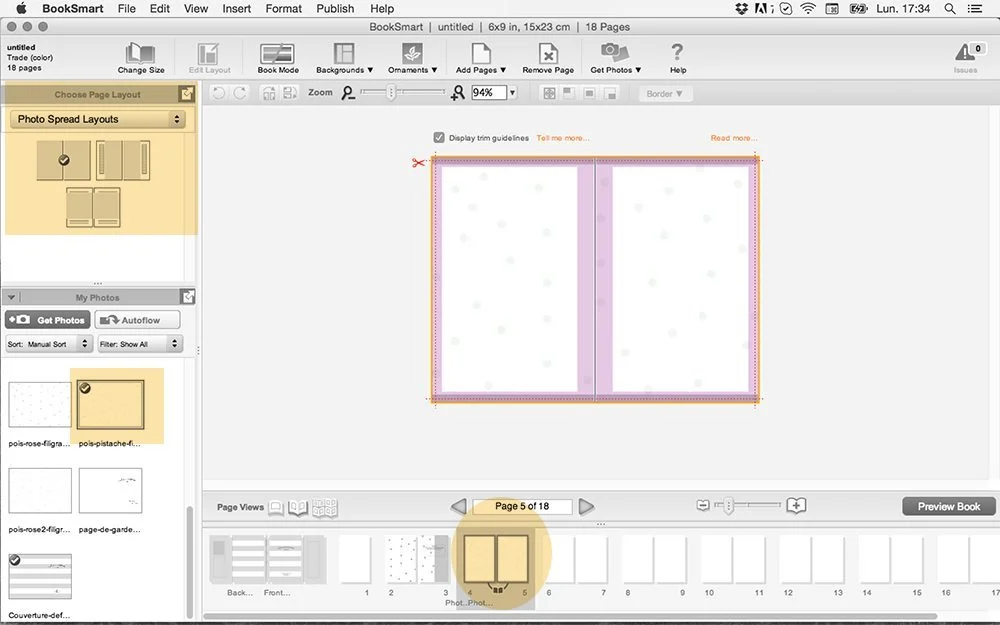The height and width of the screenshot is (625, 1000).
Task: Select the pois-pistache photo thumbnail
Action: (110, 405)
